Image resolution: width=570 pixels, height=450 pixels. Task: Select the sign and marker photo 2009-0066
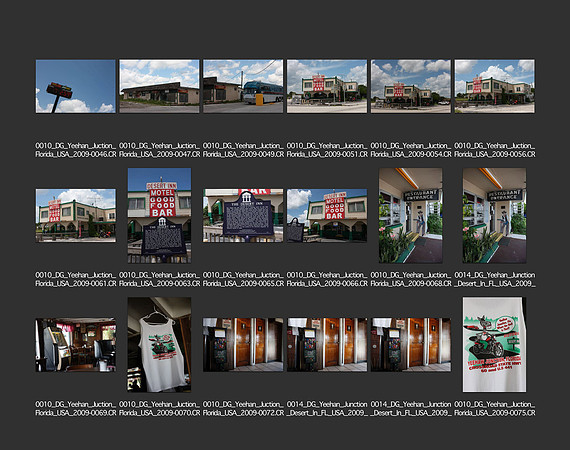pos(327,215)
